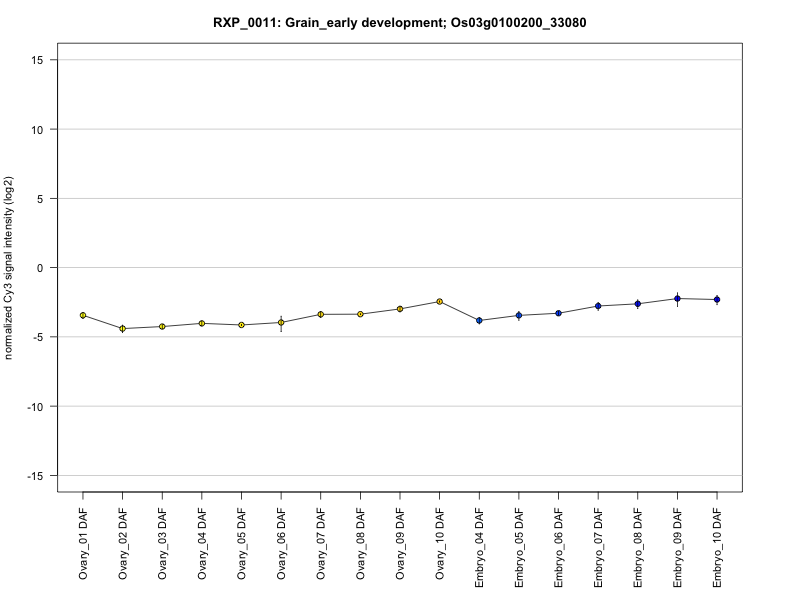Image resolution: width=800 pixels, height=600 pixels.
Task: Click the blue Embryo_04 DAF data point
Action: pos(479,320)
